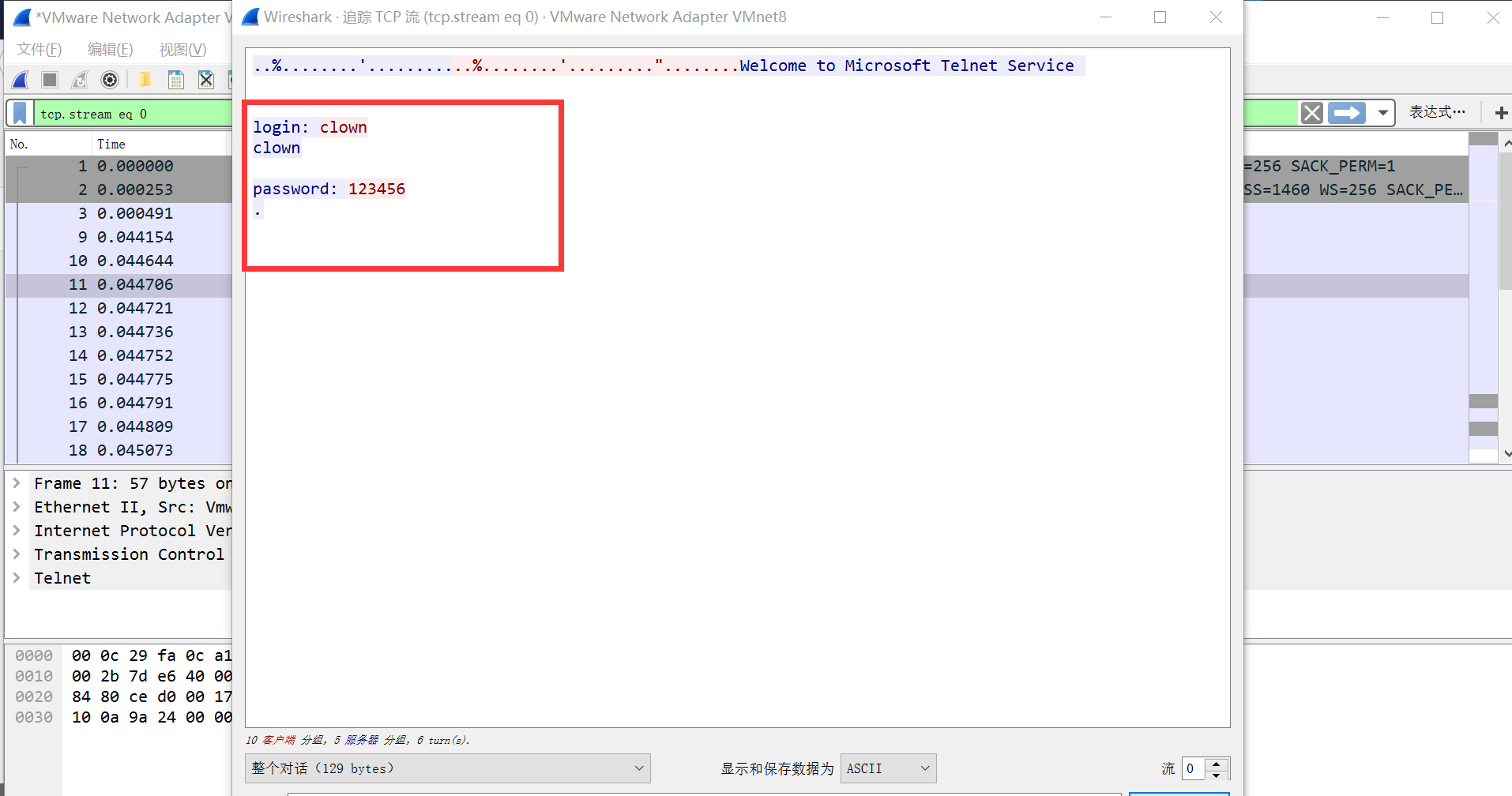This screenshot has width=1512, height=796.
Task: Close the capture file
Action: pos(205,79)
